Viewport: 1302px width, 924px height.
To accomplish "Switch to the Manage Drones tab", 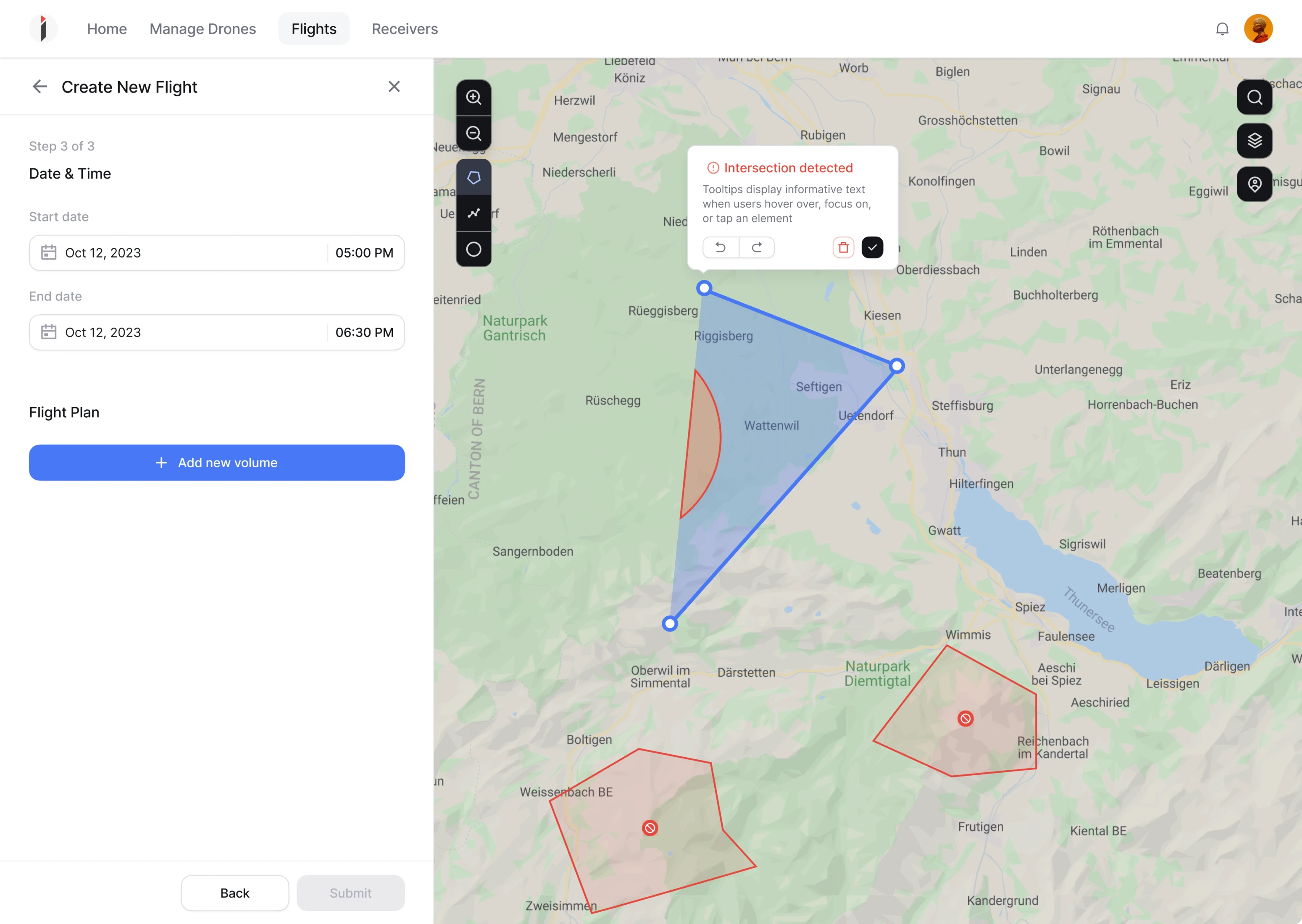I will [x=203, y=29].
